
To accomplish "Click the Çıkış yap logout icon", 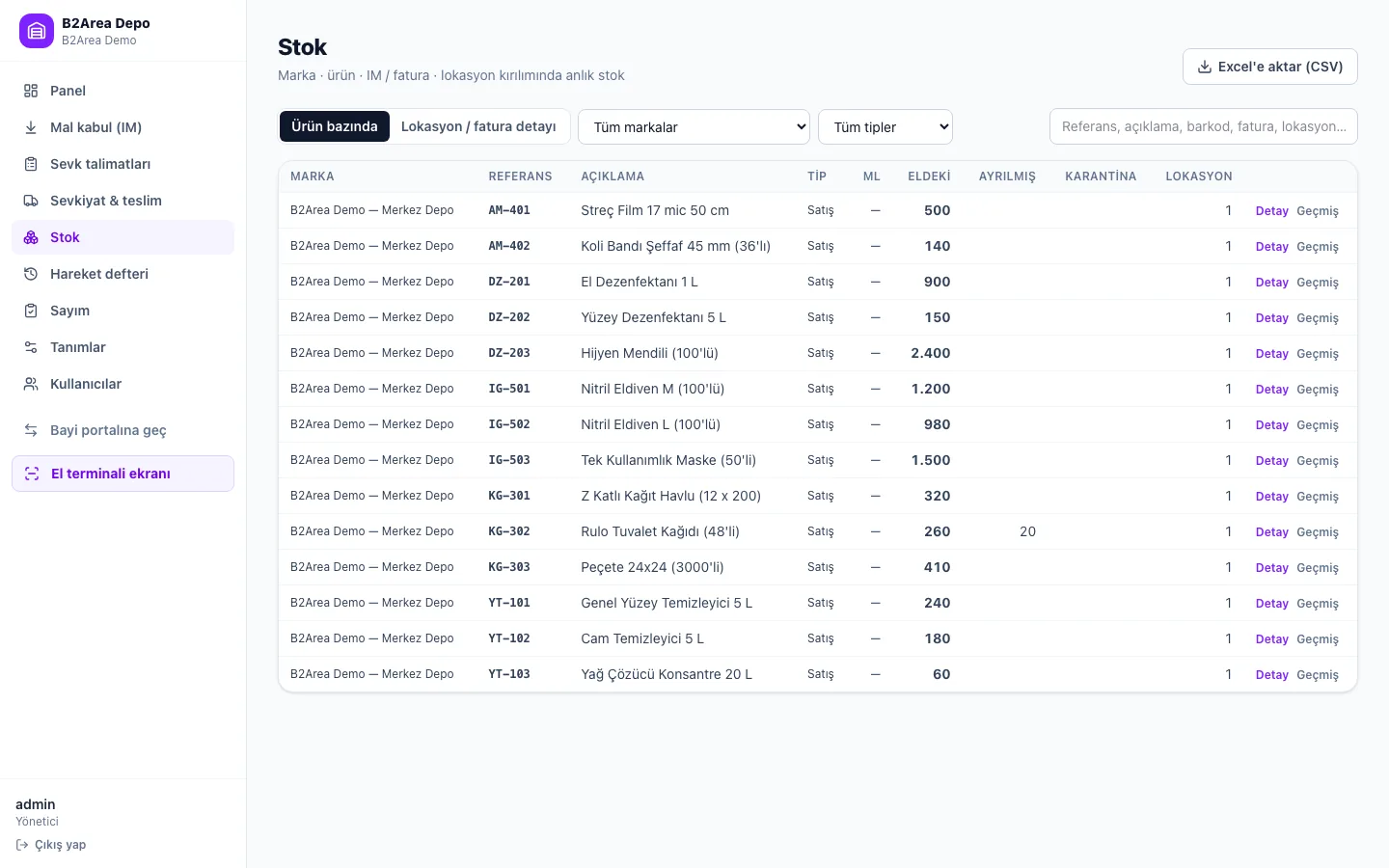I will (x=22, y=845).
